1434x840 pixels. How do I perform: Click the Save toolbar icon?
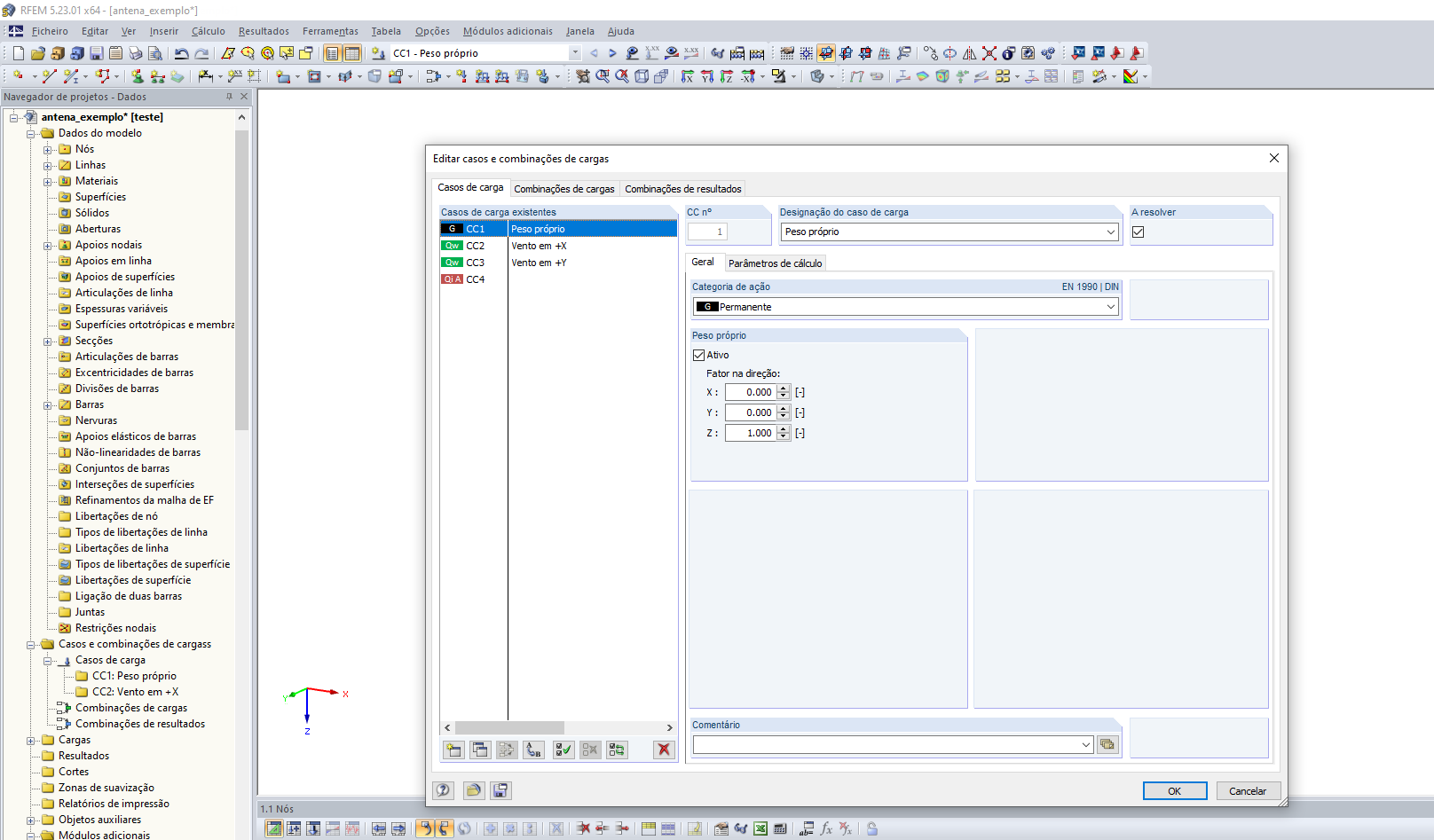[x=97, y=53]
